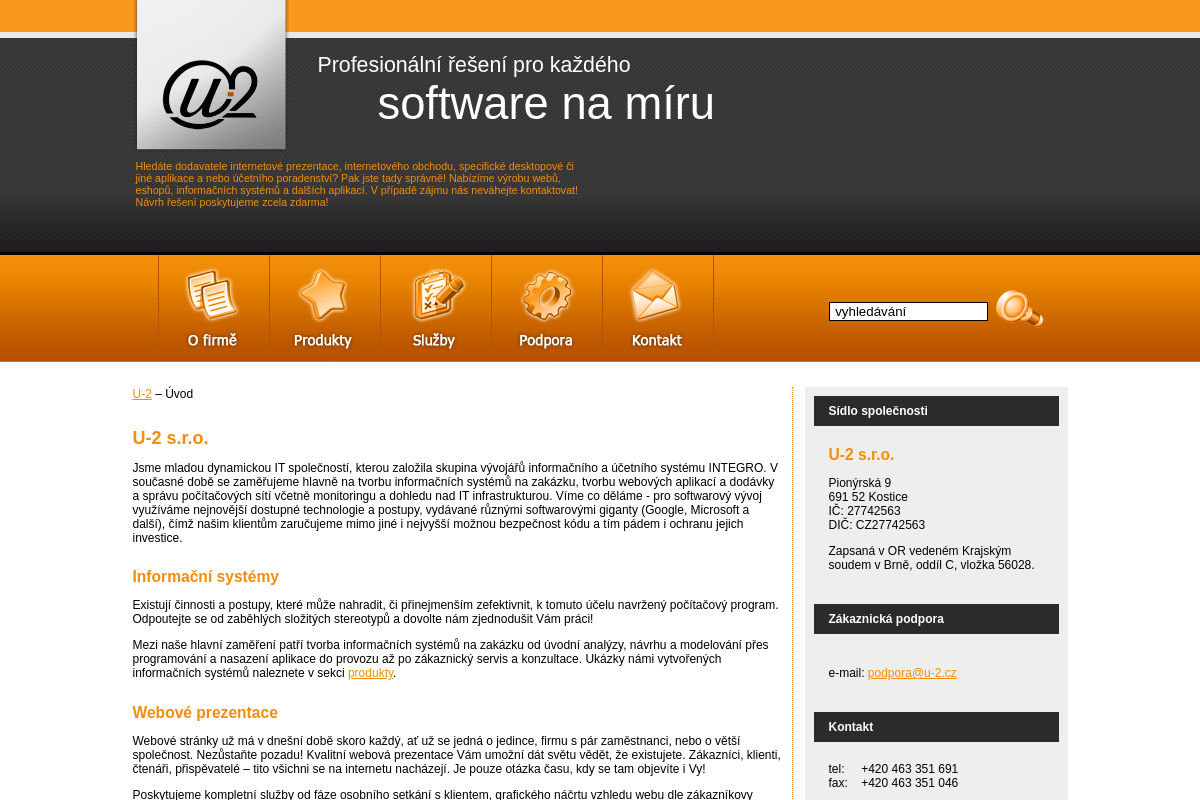Viewport: 1200px width, 800px height.
Task: Follow the U-2 breadcrumb link
Action: [x=142, y=394]
